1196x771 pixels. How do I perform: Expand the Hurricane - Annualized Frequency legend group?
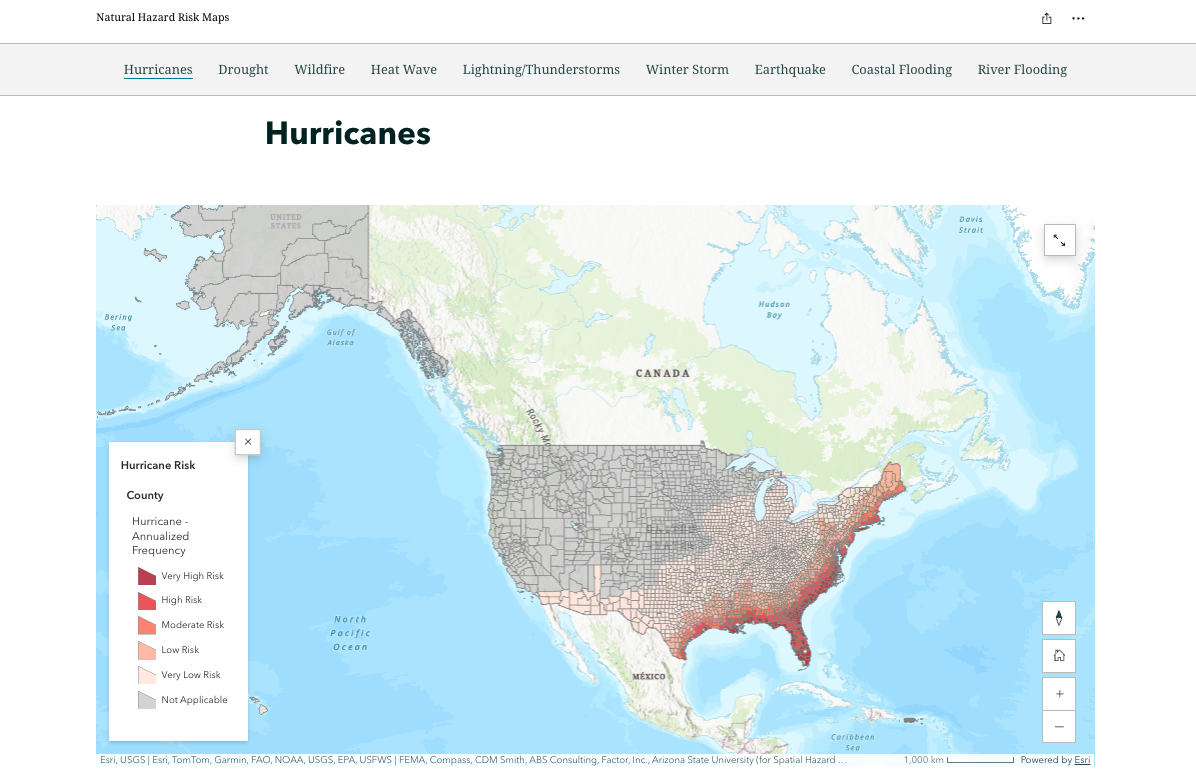[160, 536]
